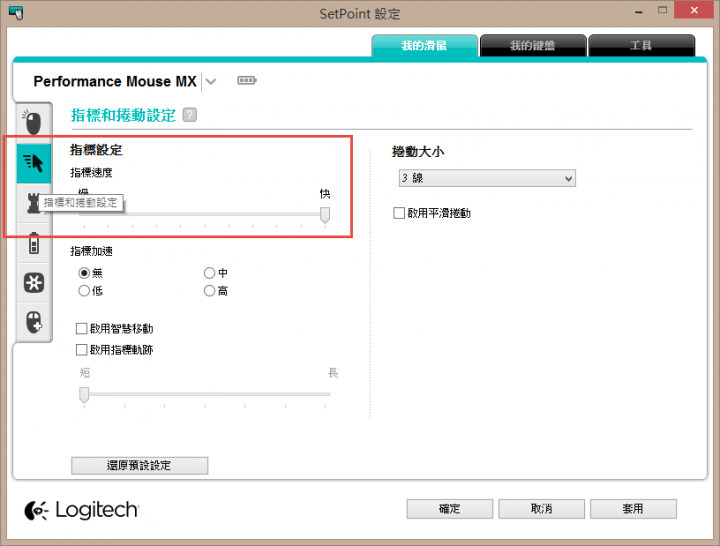Image resolution: width=720 pixels, height=546 pixels.
Task: Click the 指標速度 label
Action: pos(91,173)
